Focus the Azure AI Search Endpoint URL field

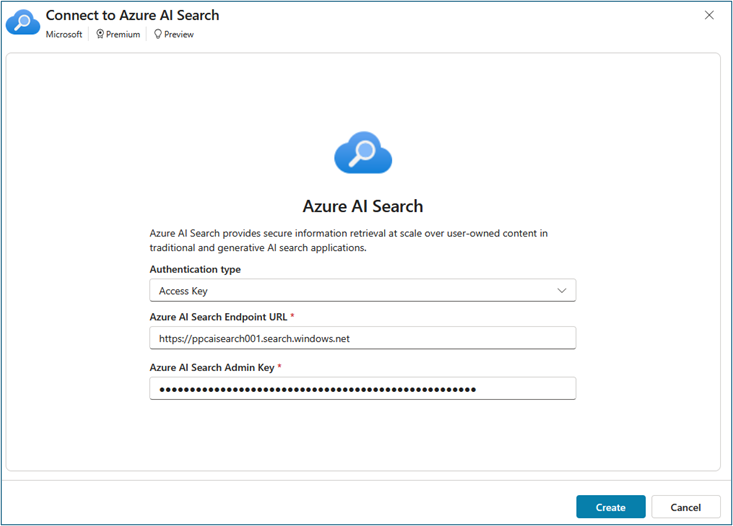[363, 338]
